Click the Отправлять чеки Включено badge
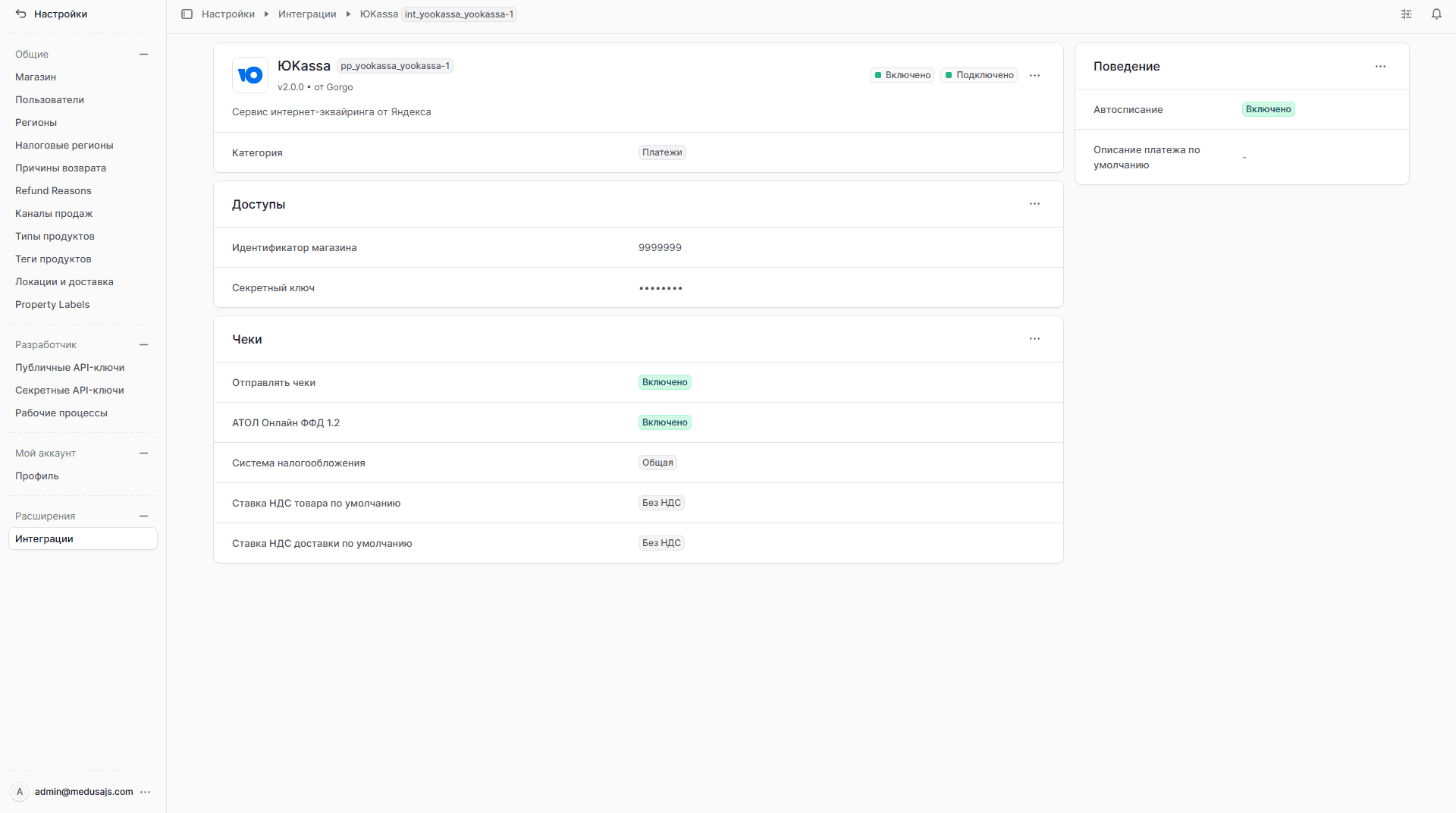The width and height of the screenshot is (1456, 813). tap(665, 382)
